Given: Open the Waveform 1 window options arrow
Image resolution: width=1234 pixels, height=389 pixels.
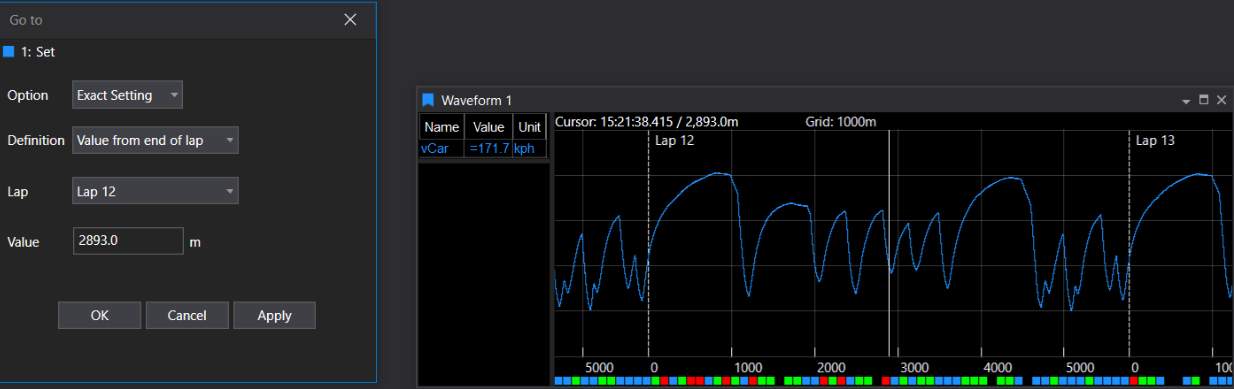Looking at the screenshot, I should (1186, 101).
